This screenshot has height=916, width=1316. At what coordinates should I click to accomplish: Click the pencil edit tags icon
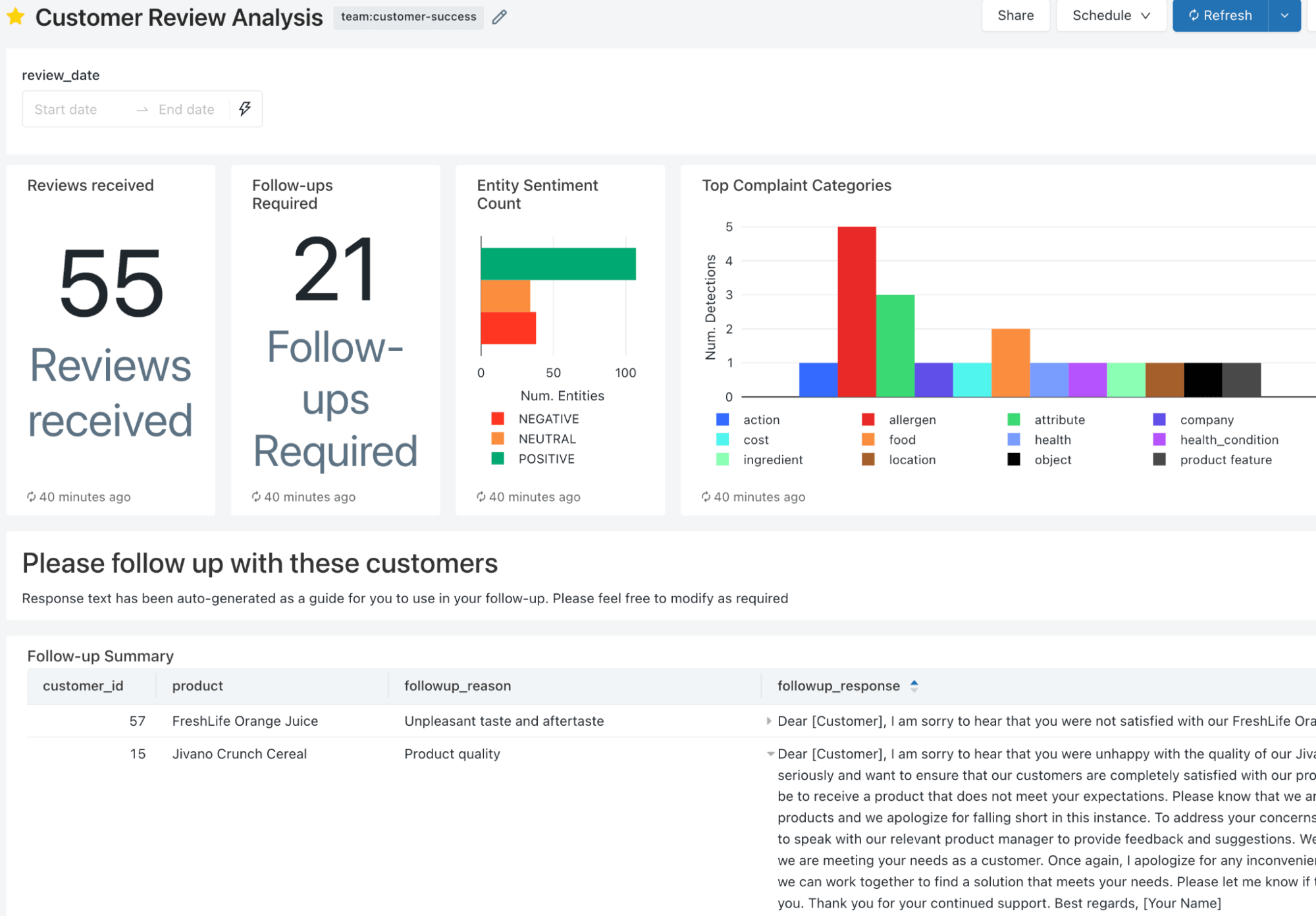point(500,17)
